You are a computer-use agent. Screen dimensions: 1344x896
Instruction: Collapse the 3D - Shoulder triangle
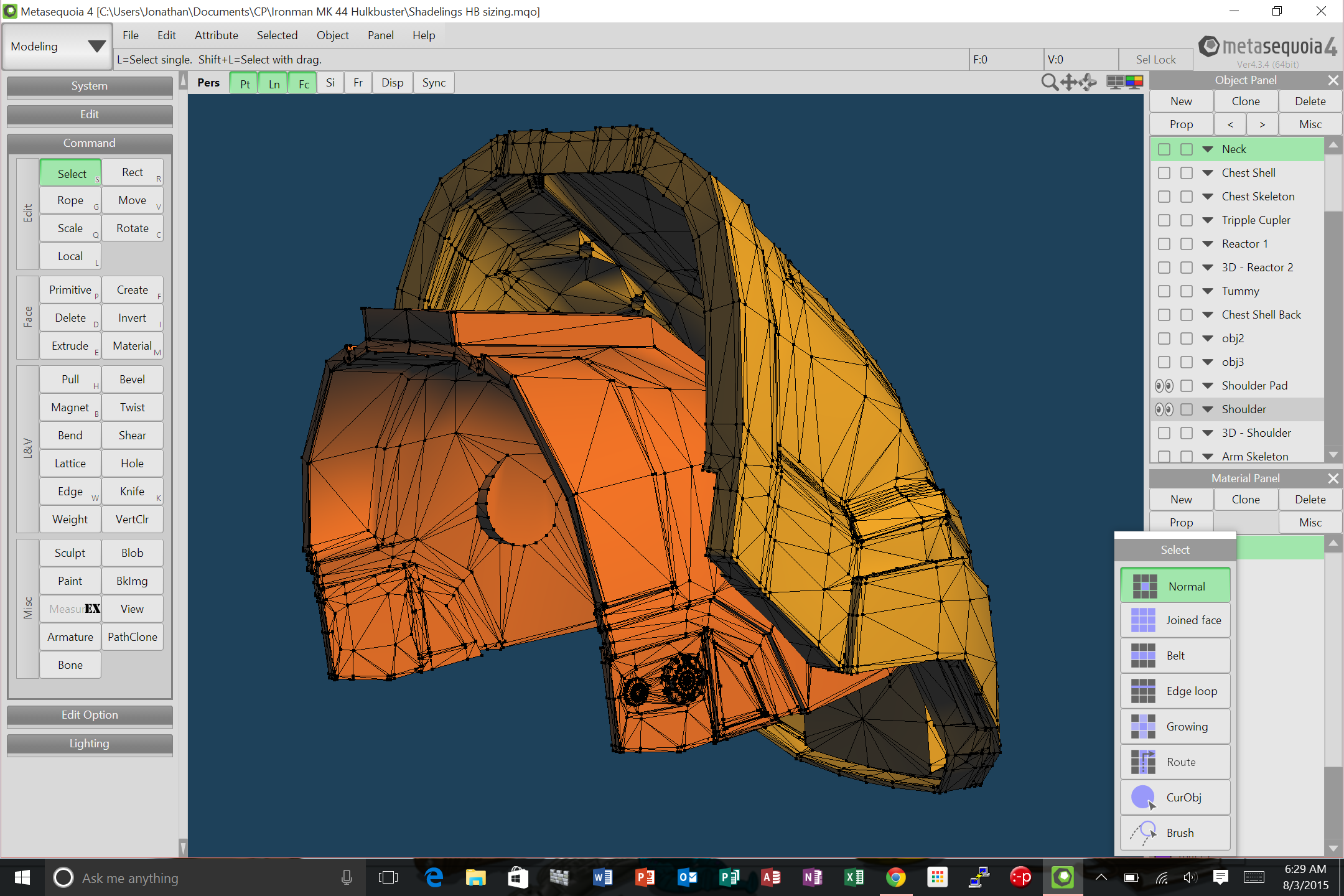1208,433
